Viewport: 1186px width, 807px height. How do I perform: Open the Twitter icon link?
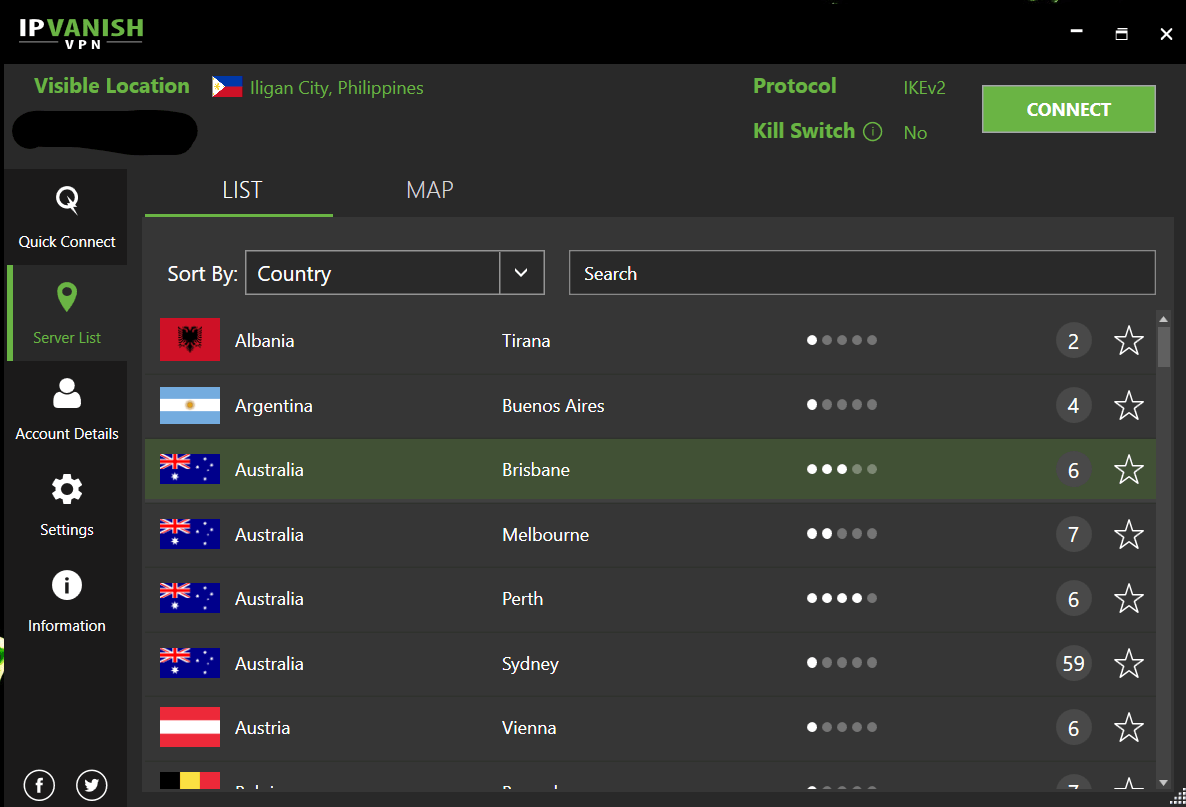click(92, 785)
